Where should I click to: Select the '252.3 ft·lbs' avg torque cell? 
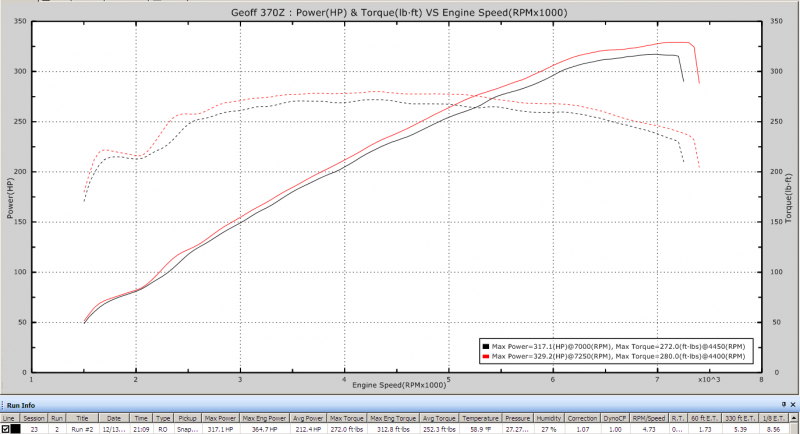coord(439,429)
